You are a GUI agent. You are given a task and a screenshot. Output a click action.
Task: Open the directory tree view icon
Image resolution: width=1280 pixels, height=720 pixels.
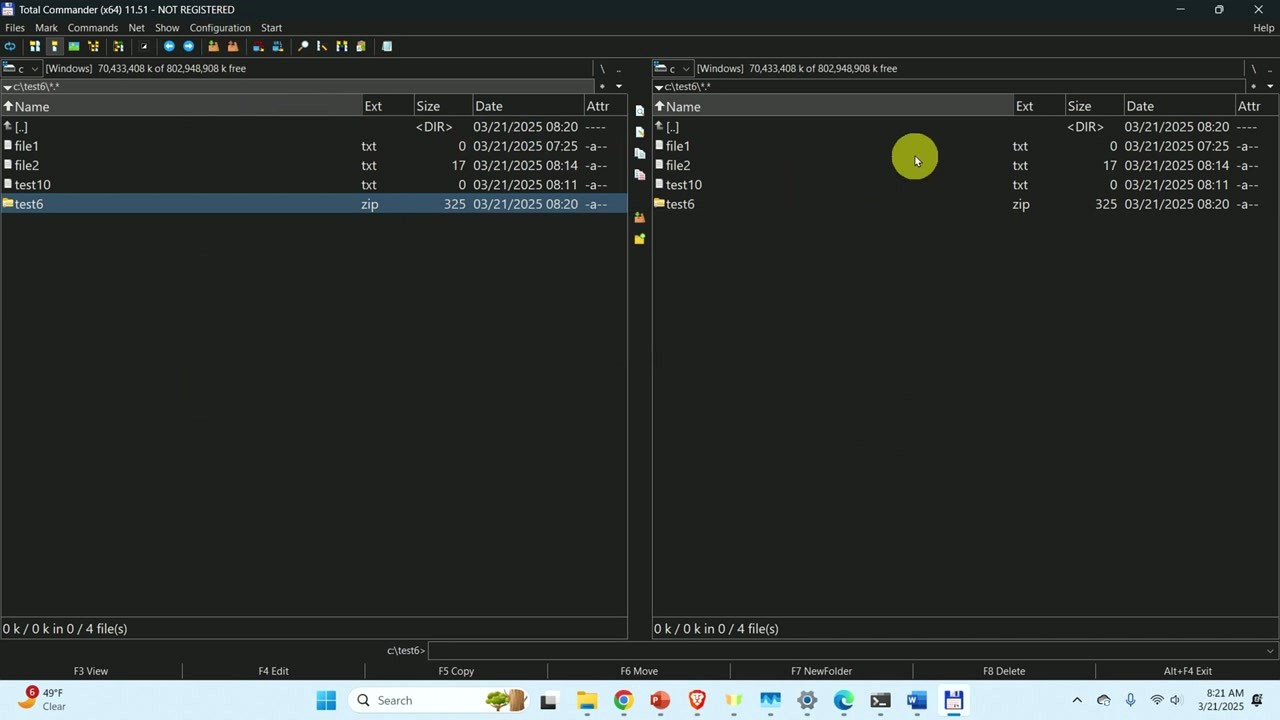click(x=94, y=46)
